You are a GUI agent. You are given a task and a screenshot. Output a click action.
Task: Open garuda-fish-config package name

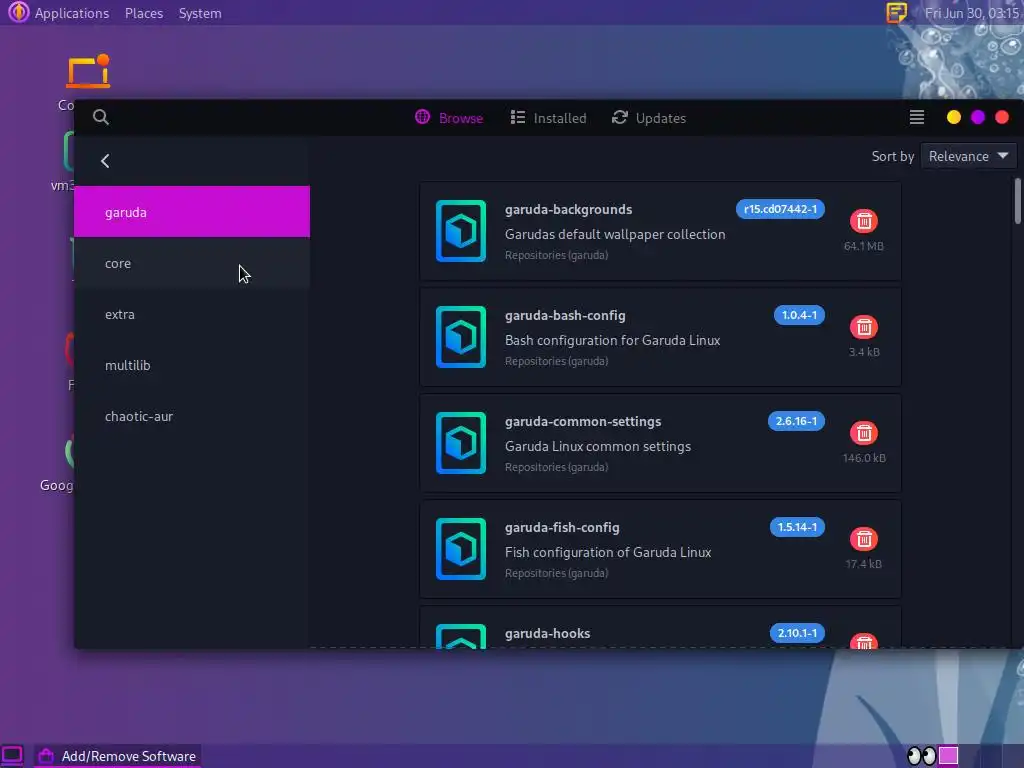coord(562,527)
